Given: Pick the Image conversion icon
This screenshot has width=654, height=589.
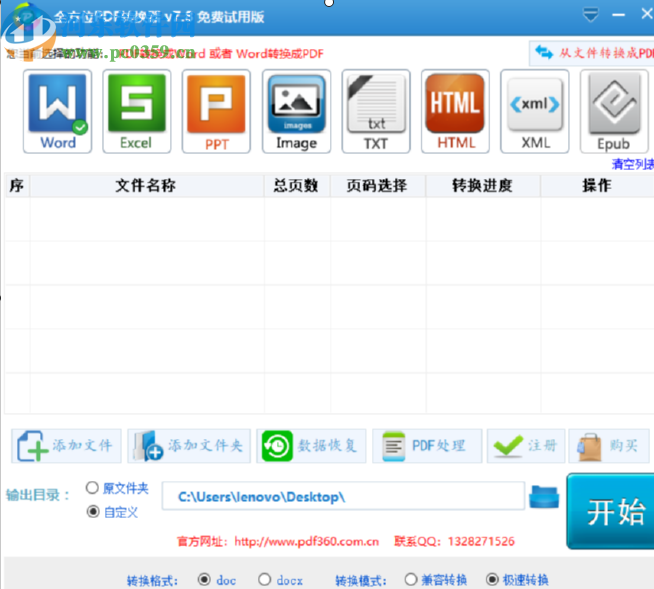Looking at the screenshot, I should (x=296, y=111).
